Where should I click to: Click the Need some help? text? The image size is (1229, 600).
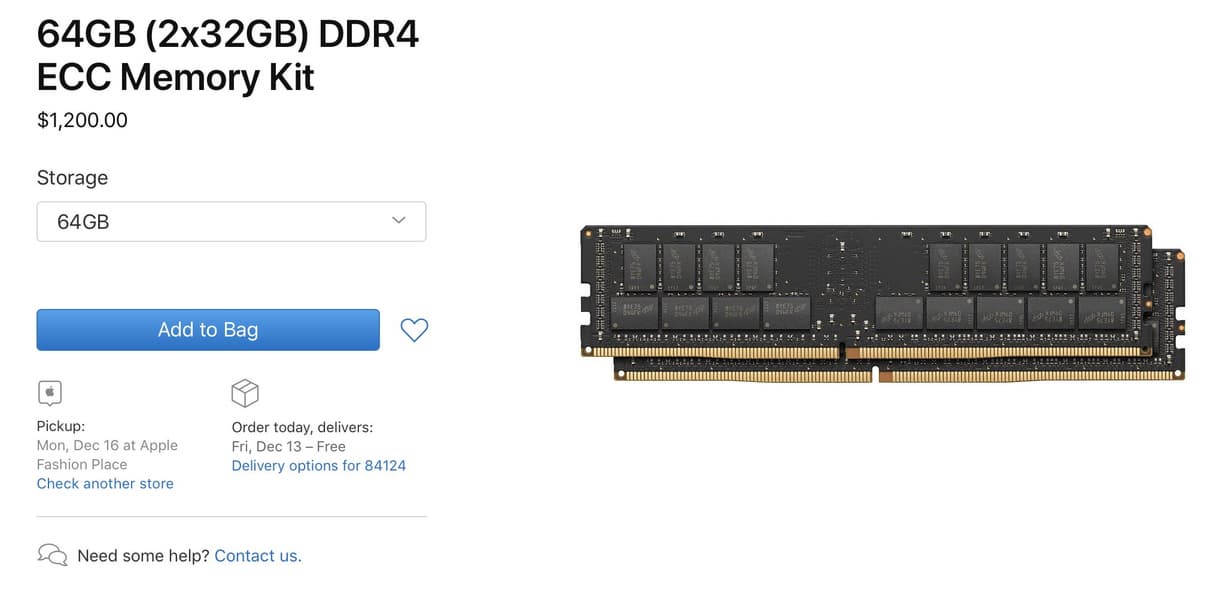[143, 556]
